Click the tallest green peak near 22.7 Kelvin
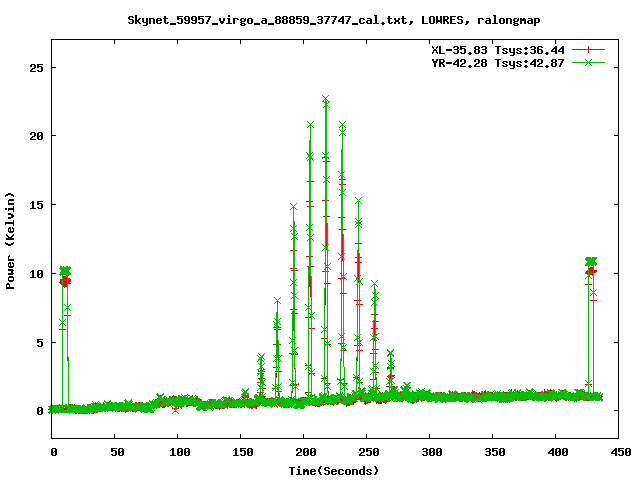 (326, 99)
